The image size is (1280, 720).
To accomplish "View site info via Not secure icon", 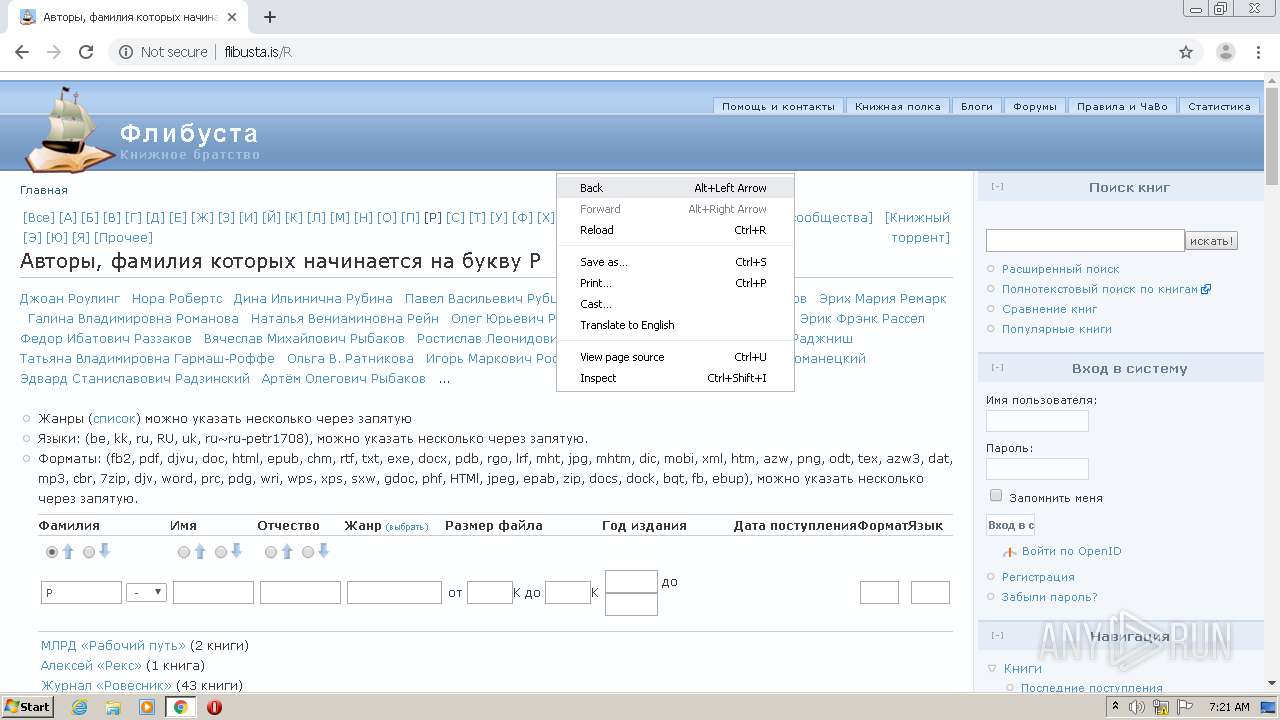I will [126, 52].
